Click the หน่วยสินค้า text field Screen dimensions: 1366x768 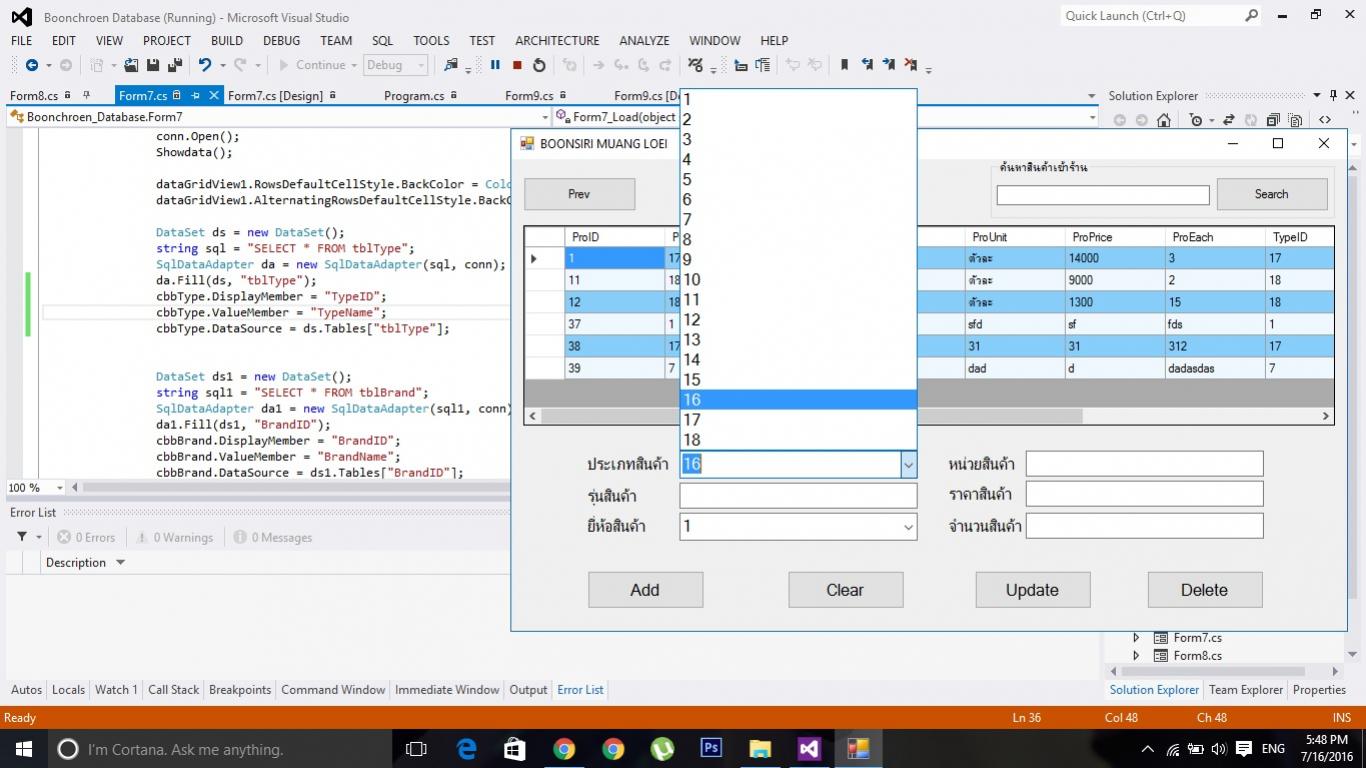1144,464
